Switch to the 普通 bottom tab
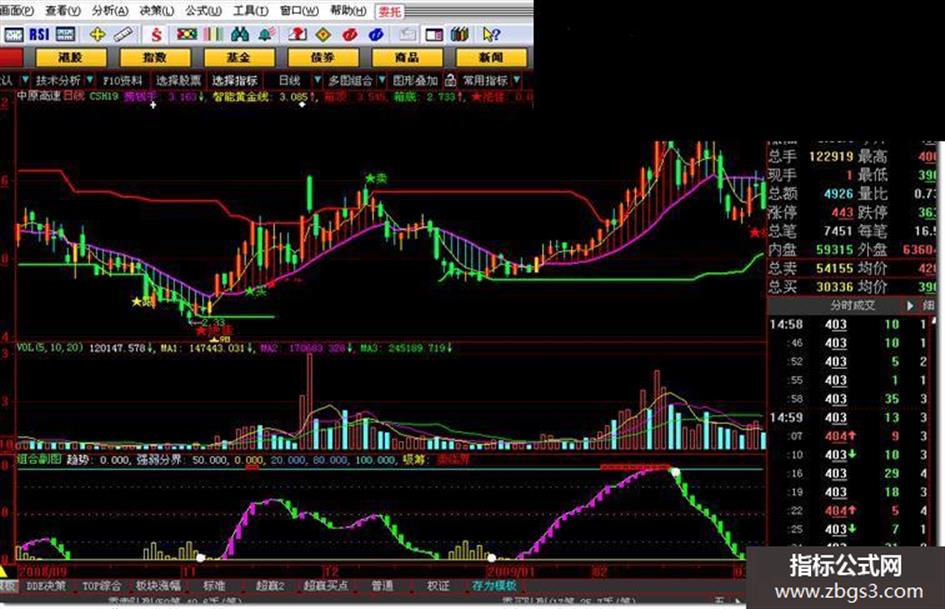Screen dimensions: 945x609 pyautogui.click(x=382, y=585)
